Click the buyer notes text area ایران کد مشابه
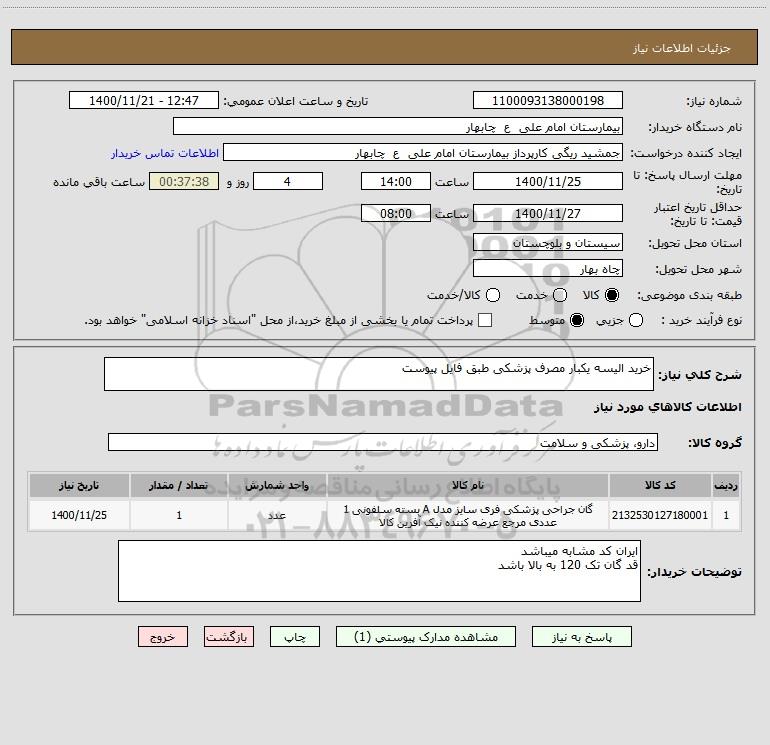Viewport: 770px width, 745px height. [379, 571]
